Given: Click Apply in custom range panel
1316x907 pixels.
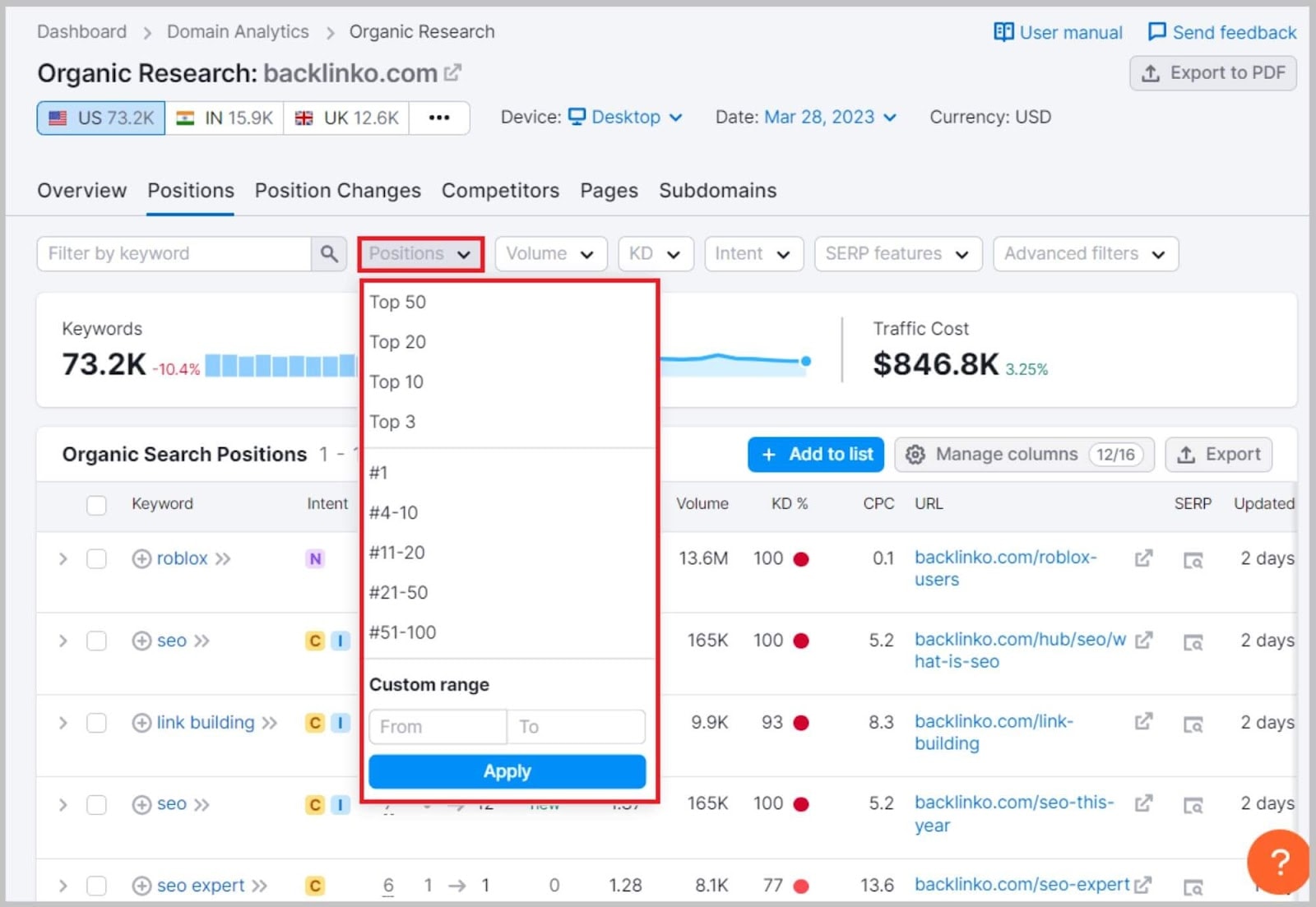Looking at the screenshot, I should pos(507,771).
